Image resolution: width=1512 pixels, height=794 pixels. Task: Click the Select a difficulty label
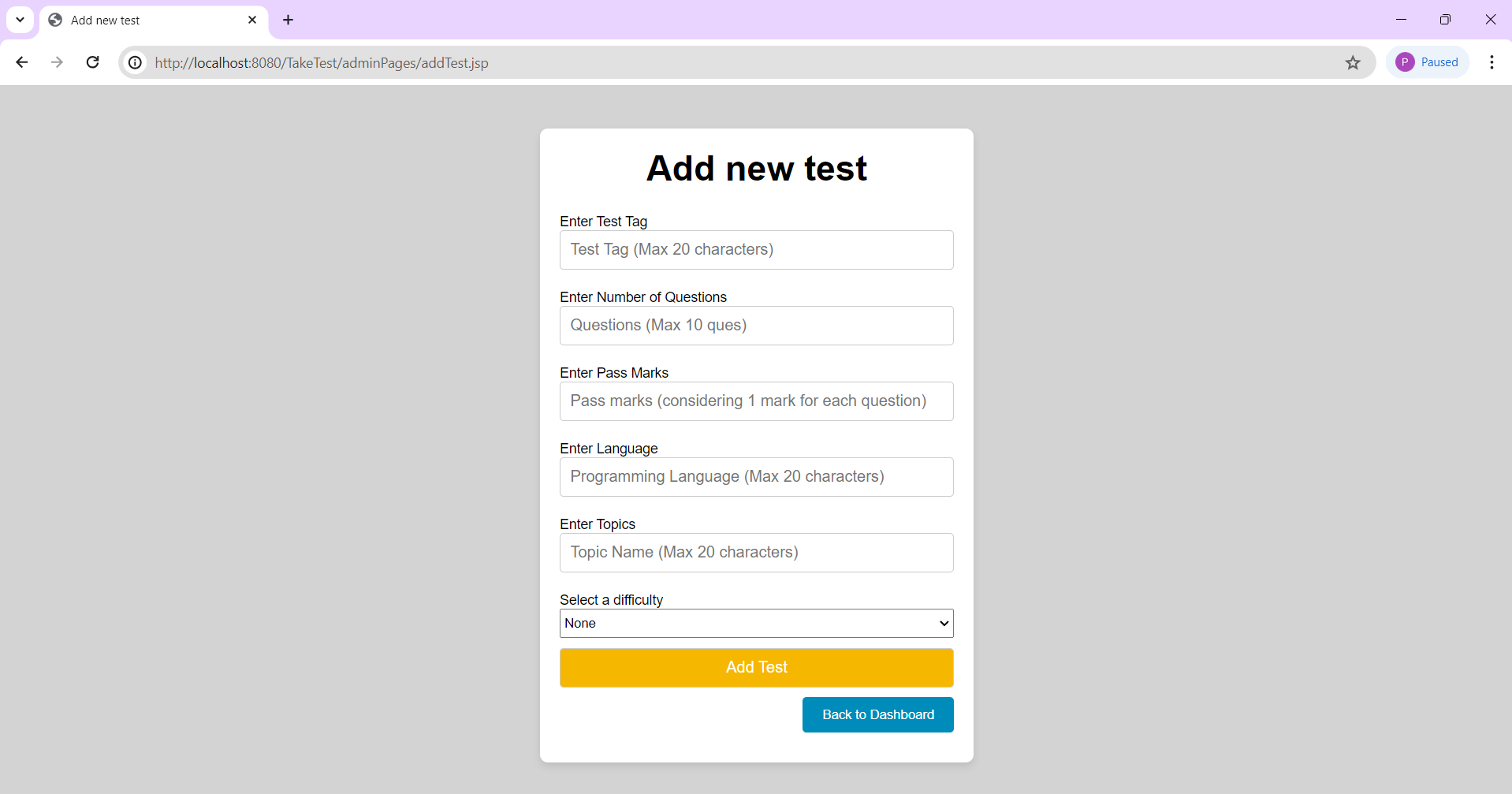click(x=612, y=600)
